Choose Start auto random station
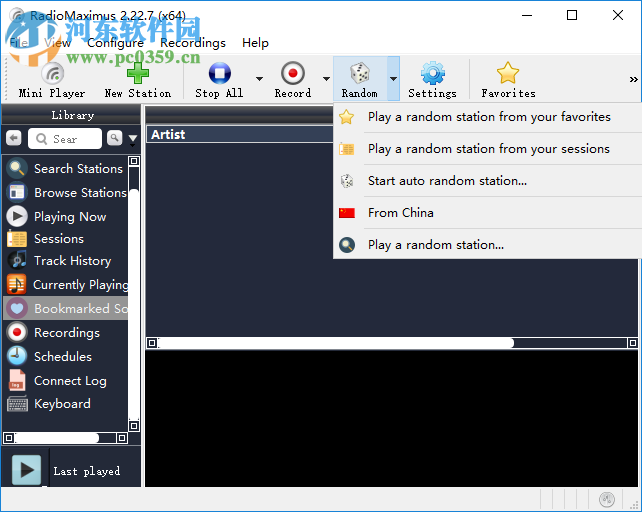The height and width of the screenshot is (512, 642). click(488, 181)
